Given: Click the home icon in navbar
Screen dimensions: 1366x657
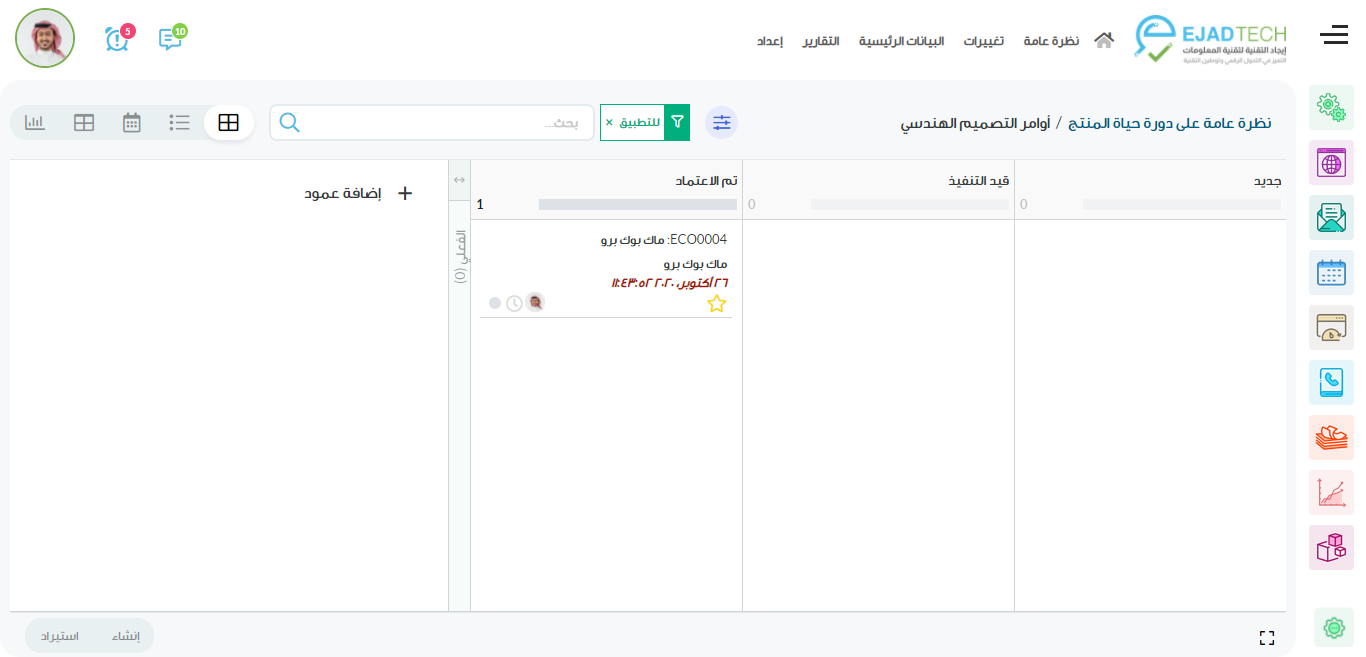Looking at the screenshot, I should coord(1104,41).
